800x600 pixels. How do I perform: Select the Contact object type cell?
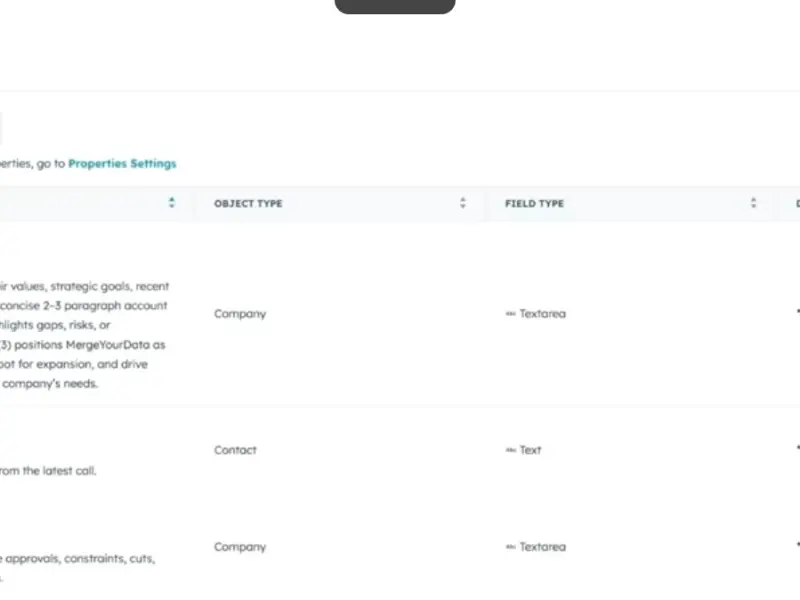click(235, 450)
